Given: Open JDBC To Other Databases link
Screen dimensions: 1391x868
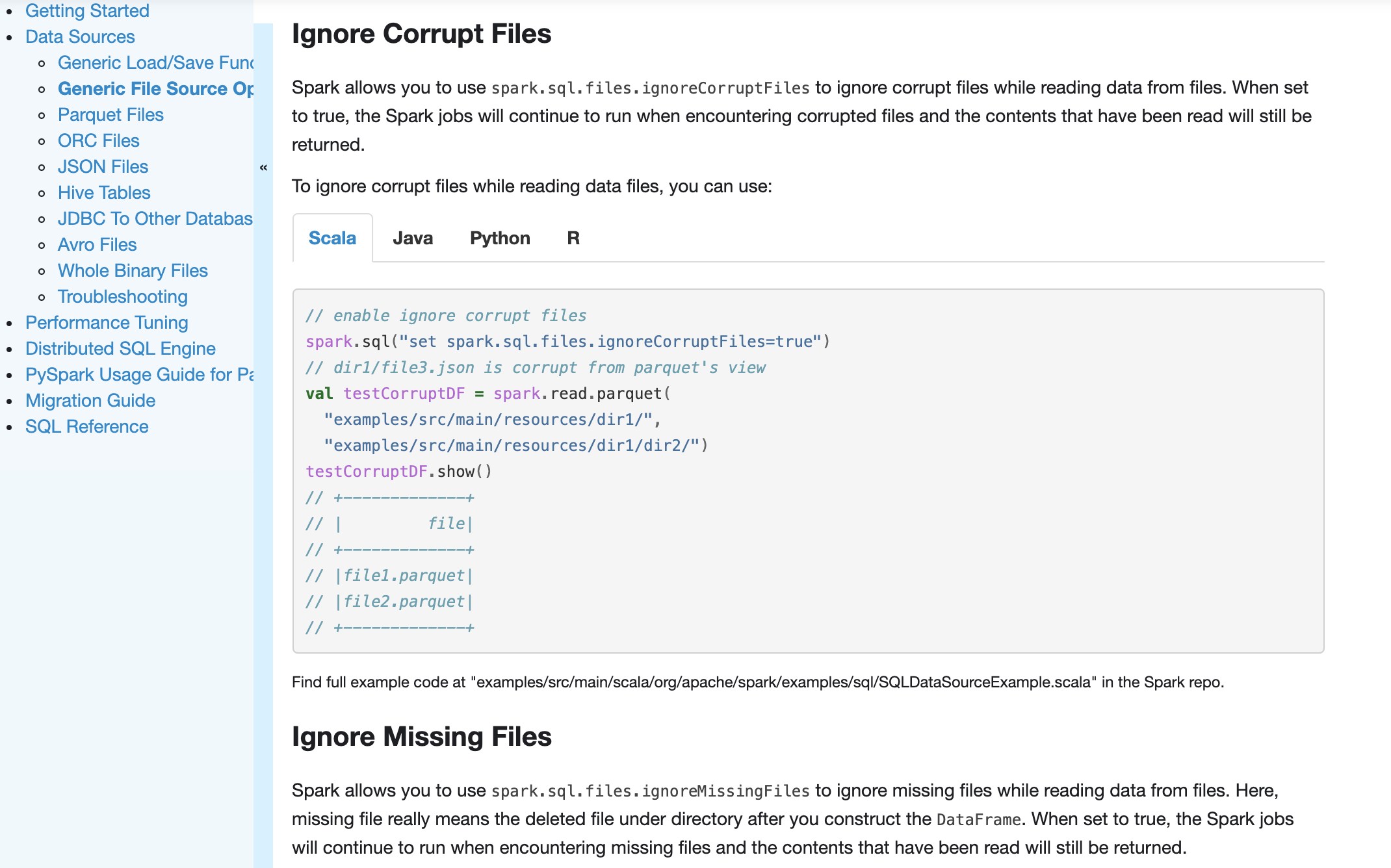Looking at the screenshot, I should (155, 219).
